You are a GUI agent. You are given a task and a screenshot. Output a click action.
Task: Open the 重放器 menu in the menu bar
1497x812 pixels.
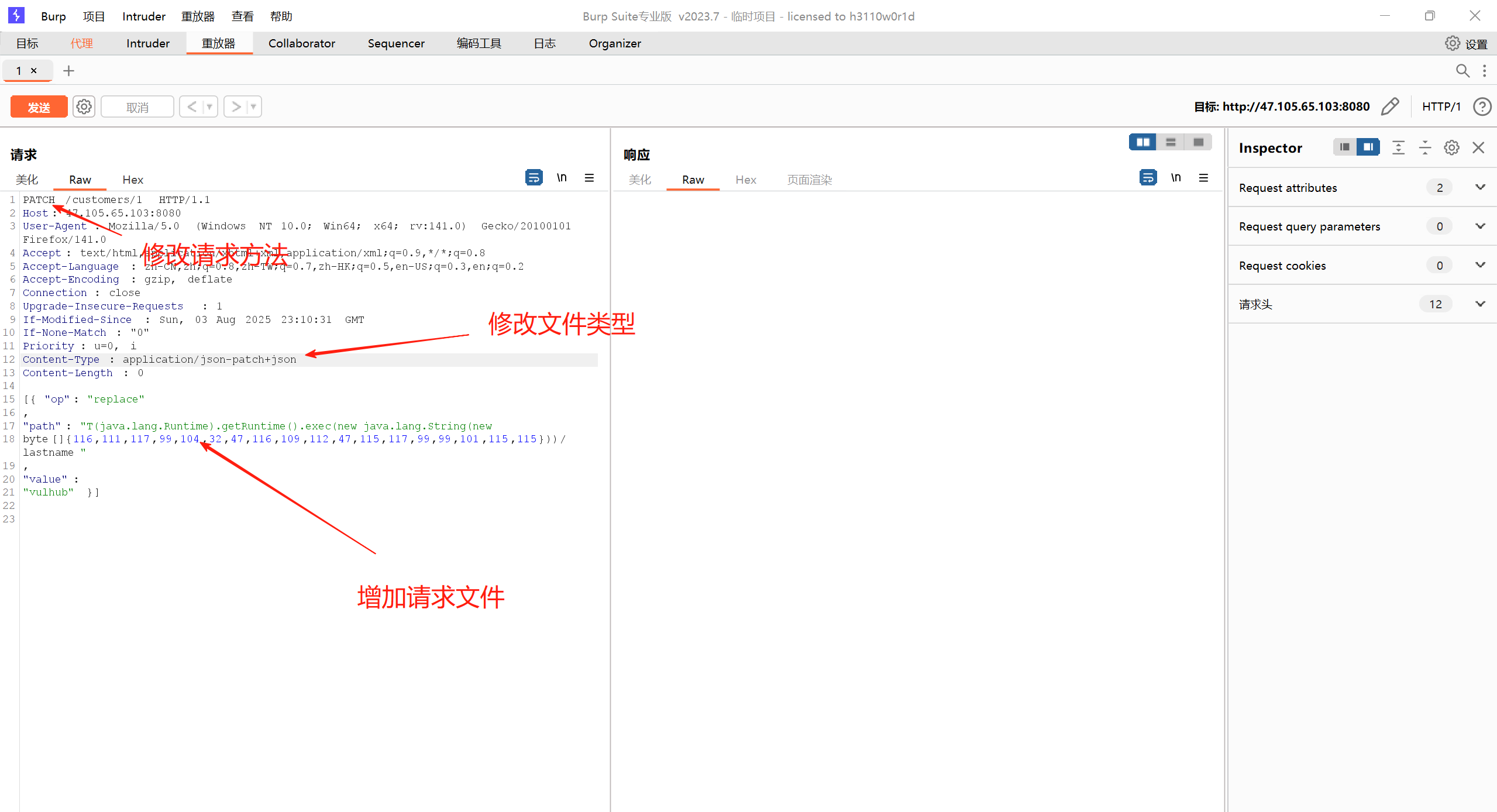[x=198, y=16]
